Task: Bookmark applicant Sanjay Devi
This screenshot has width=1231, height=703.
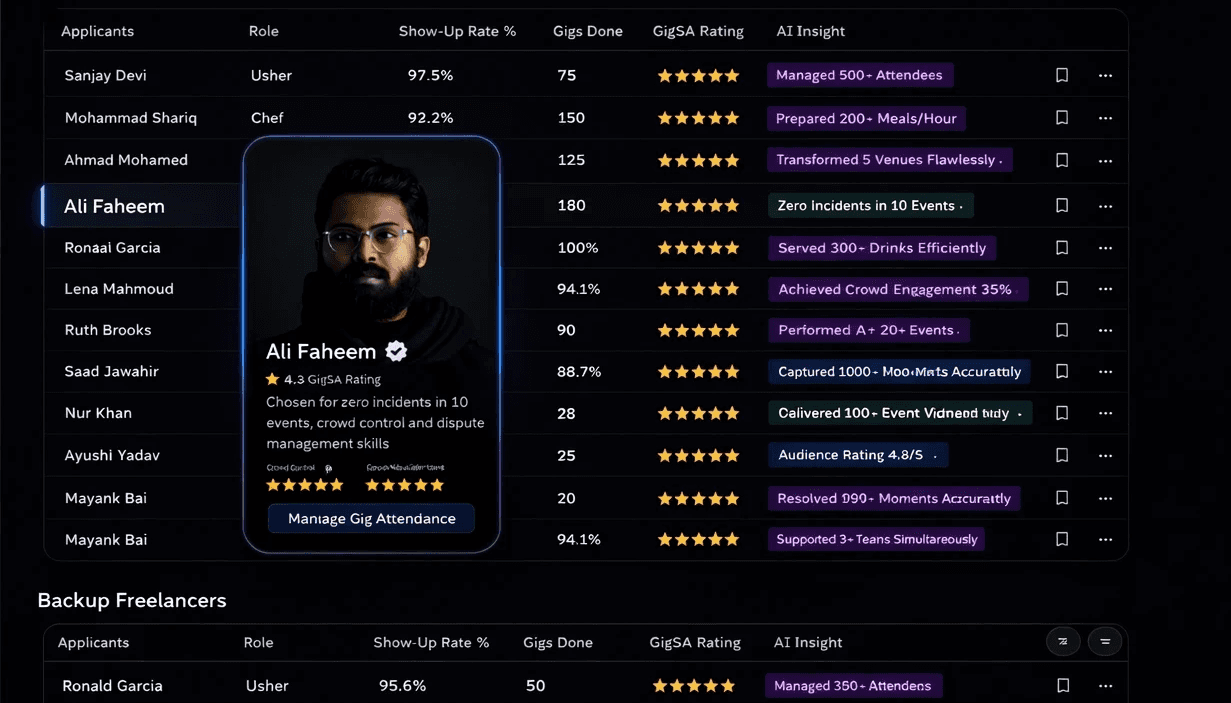Action: [x=1062, y=75]
